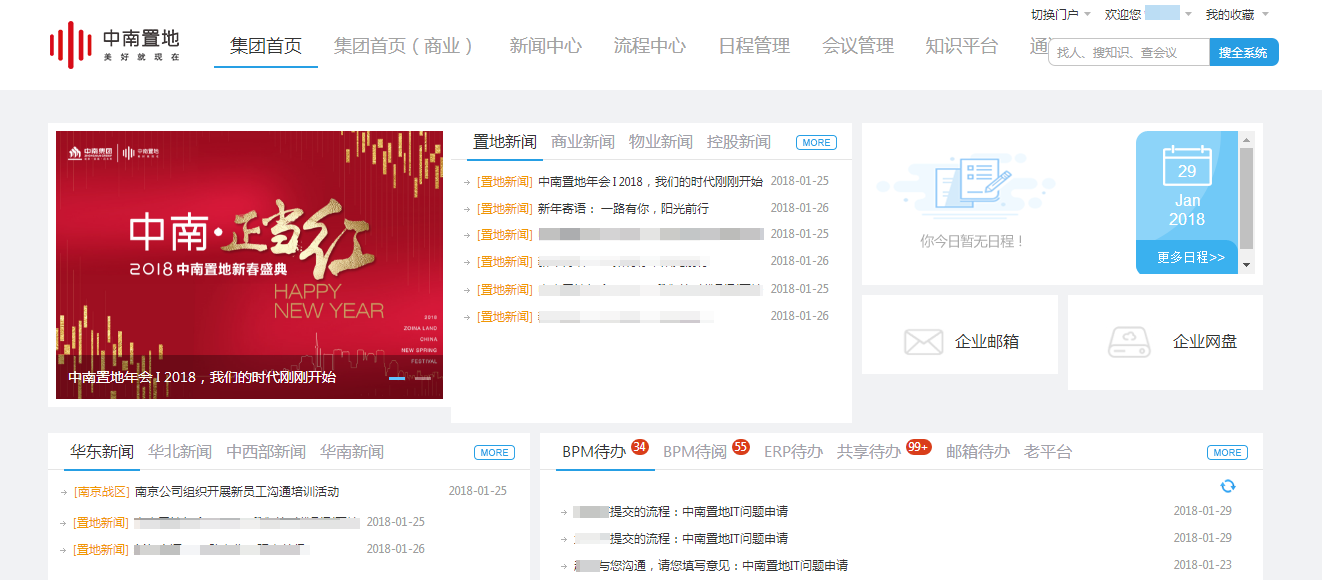This screenshot has width=1322, height=580.
Task: Click the schedule panel scroll-down arrow
Action: pos(1246,264)
